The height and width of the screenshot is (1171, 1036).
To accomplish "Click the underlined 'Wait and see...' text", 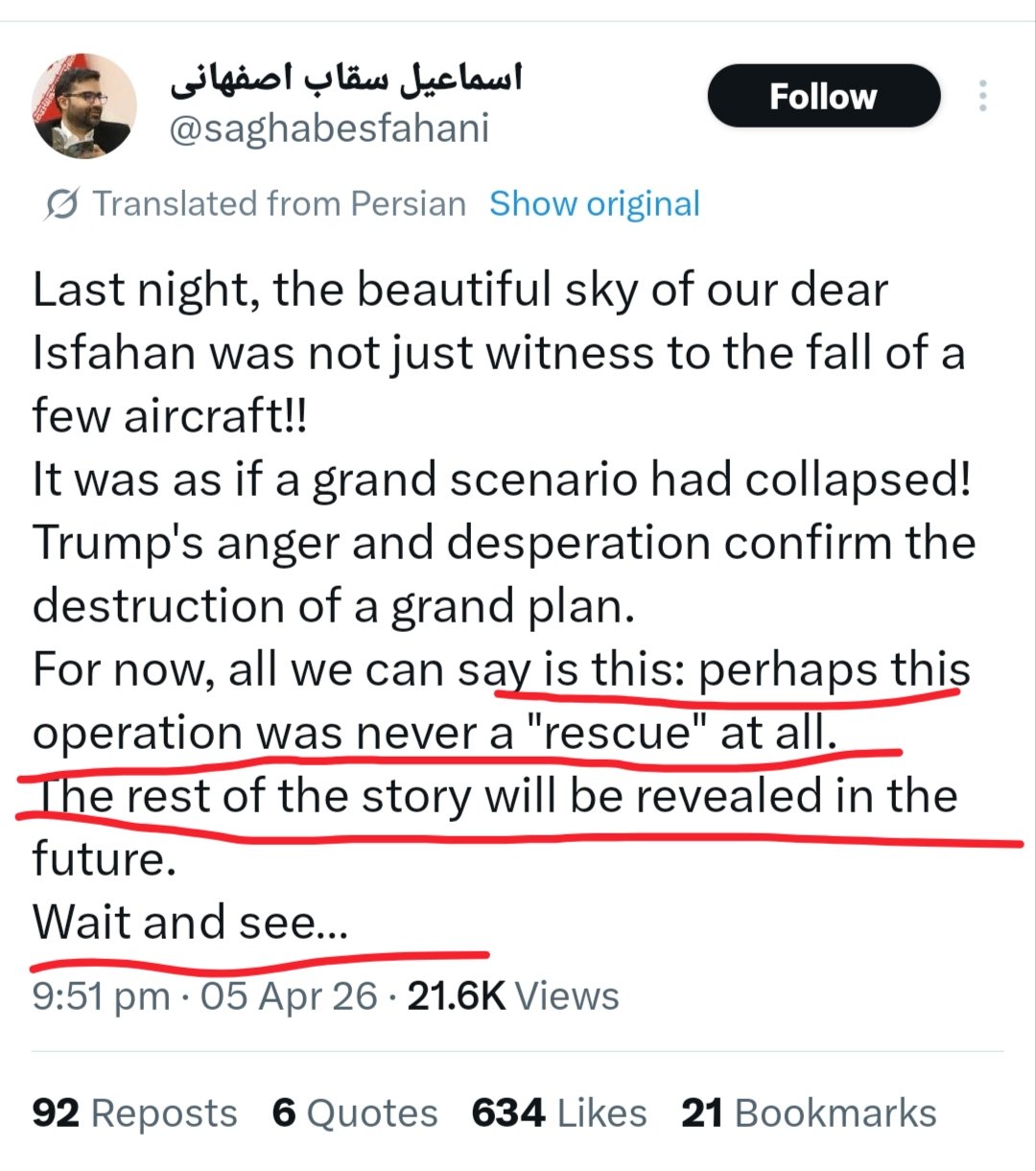I will pyautogui.click(x=190, y=923).
